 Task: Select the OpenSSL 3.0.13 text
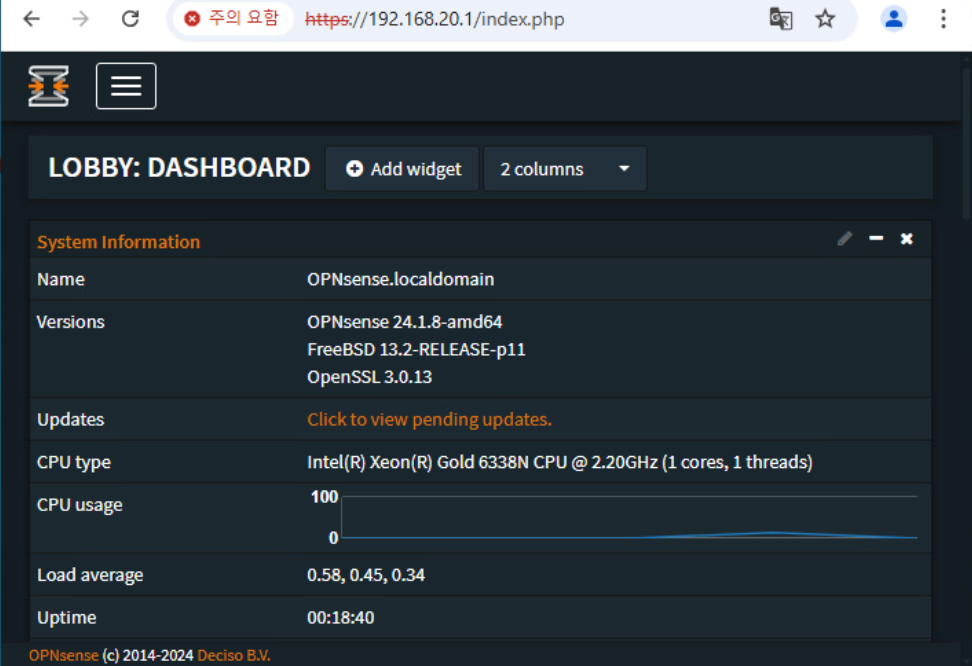click(x=369, y=377)
